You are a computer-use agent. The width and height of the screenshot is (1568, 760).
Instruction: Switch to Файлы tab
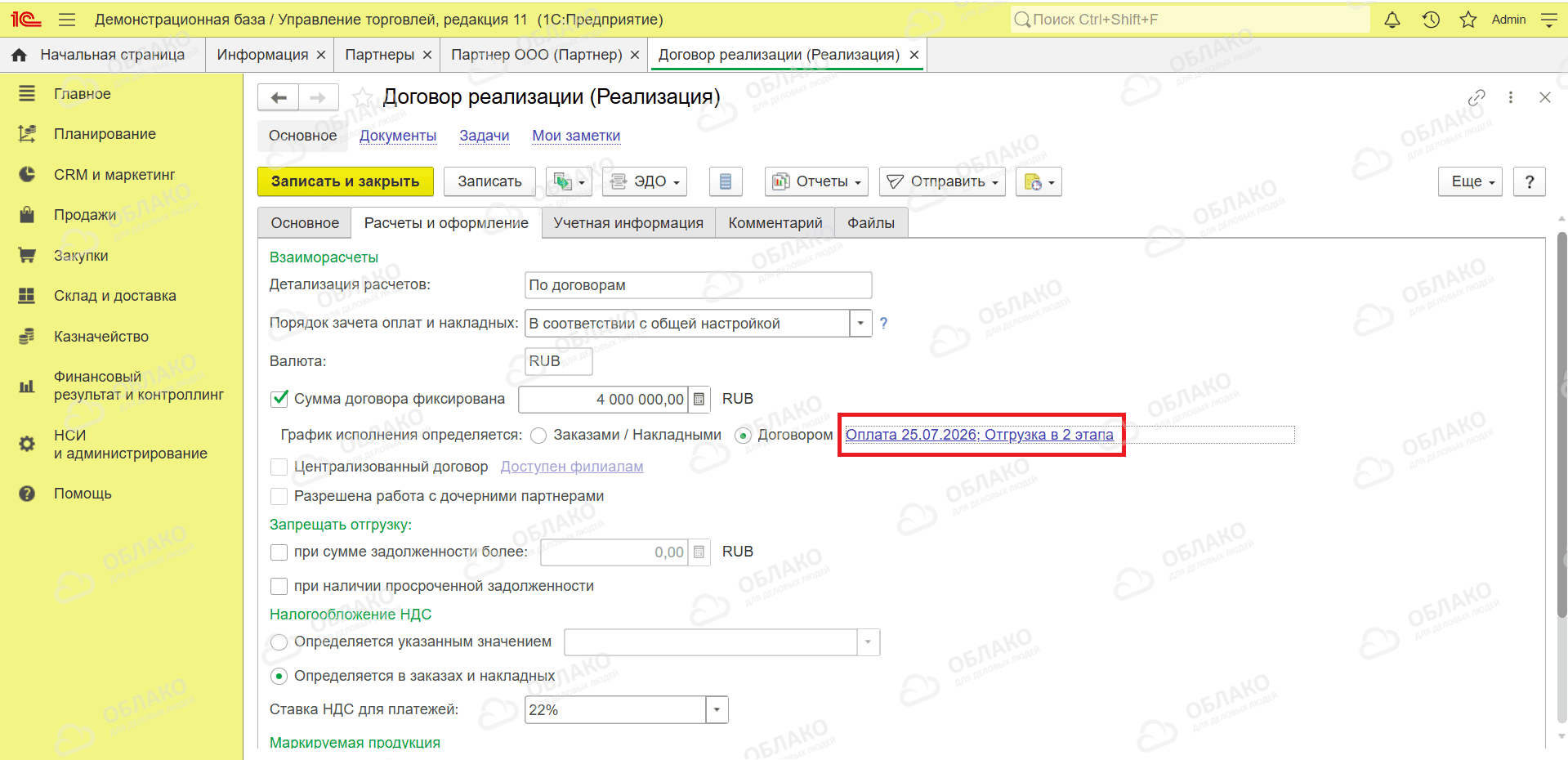point(871,223)
